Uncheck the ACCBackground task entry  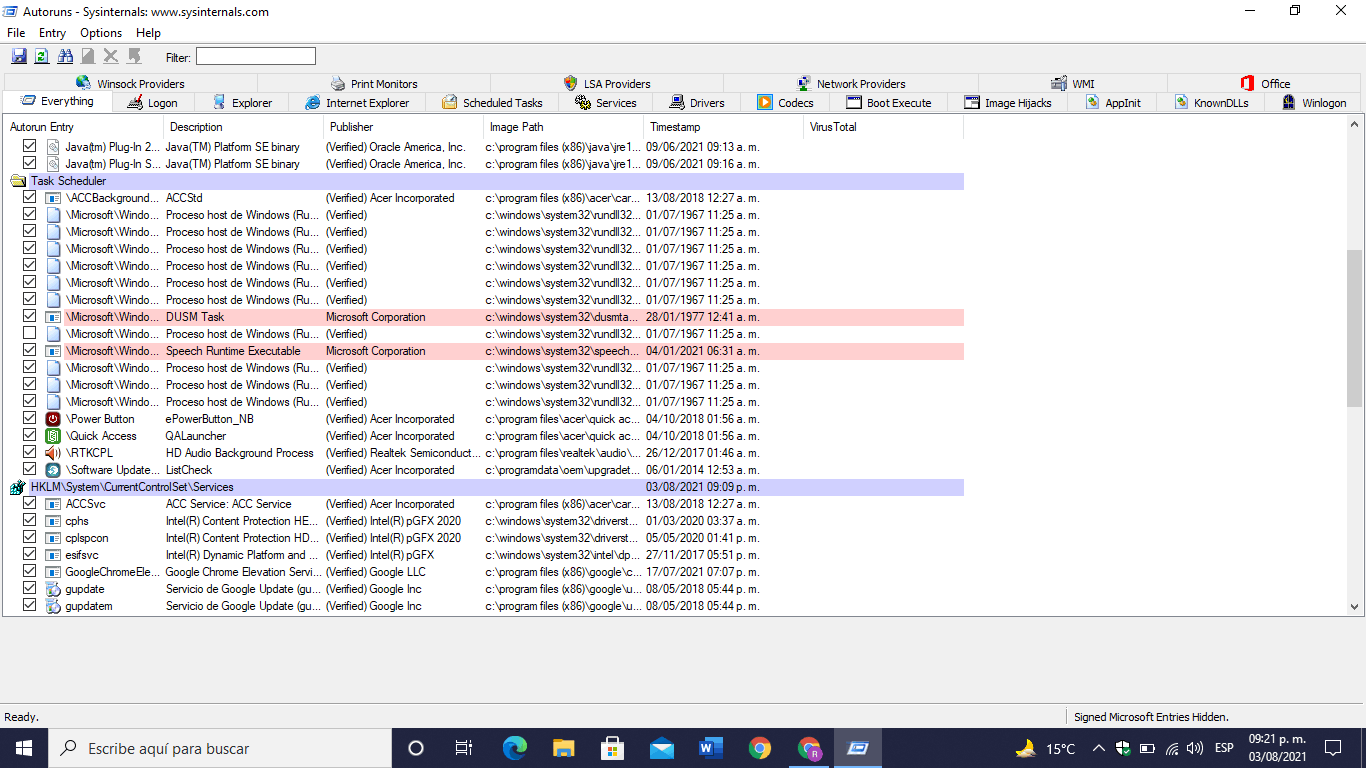click(30, 198)
